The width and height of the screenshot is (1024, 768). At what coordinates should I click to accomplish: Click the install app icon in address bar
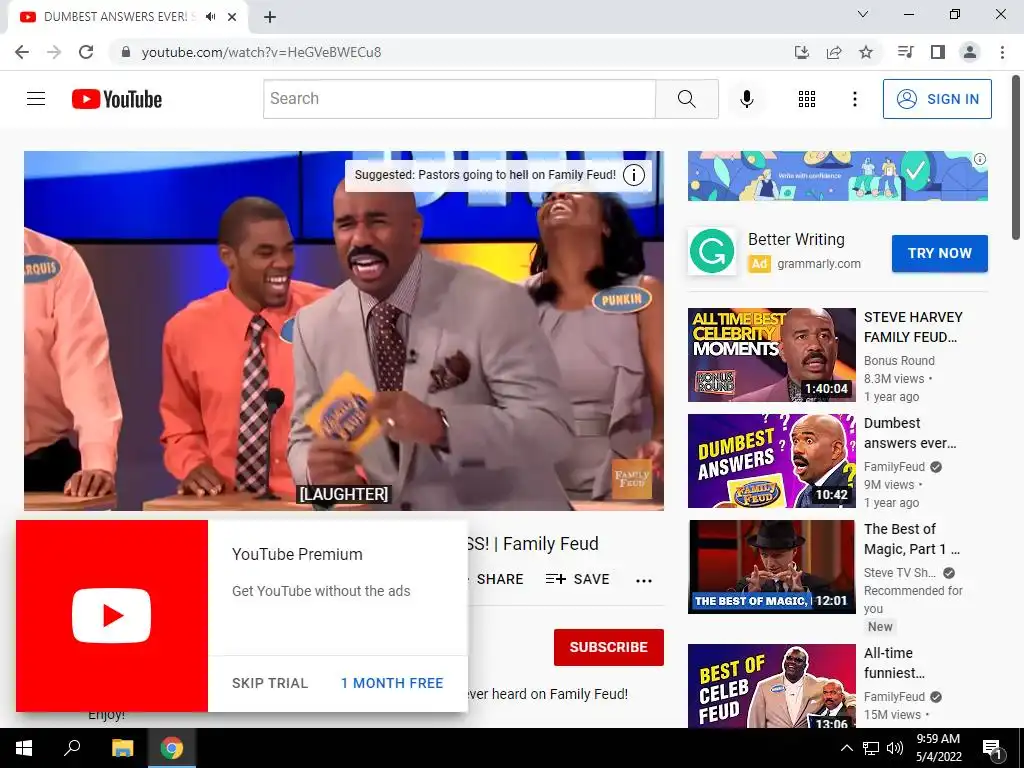point(802,52)
